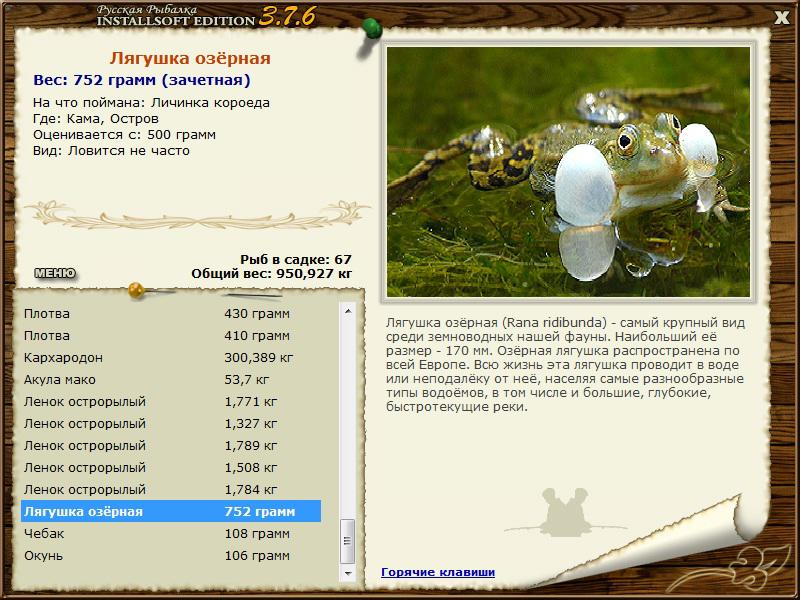800x600 pixels.
Task: Select Ленок острорылый 1,327 кг row
Action: (171, 423)
